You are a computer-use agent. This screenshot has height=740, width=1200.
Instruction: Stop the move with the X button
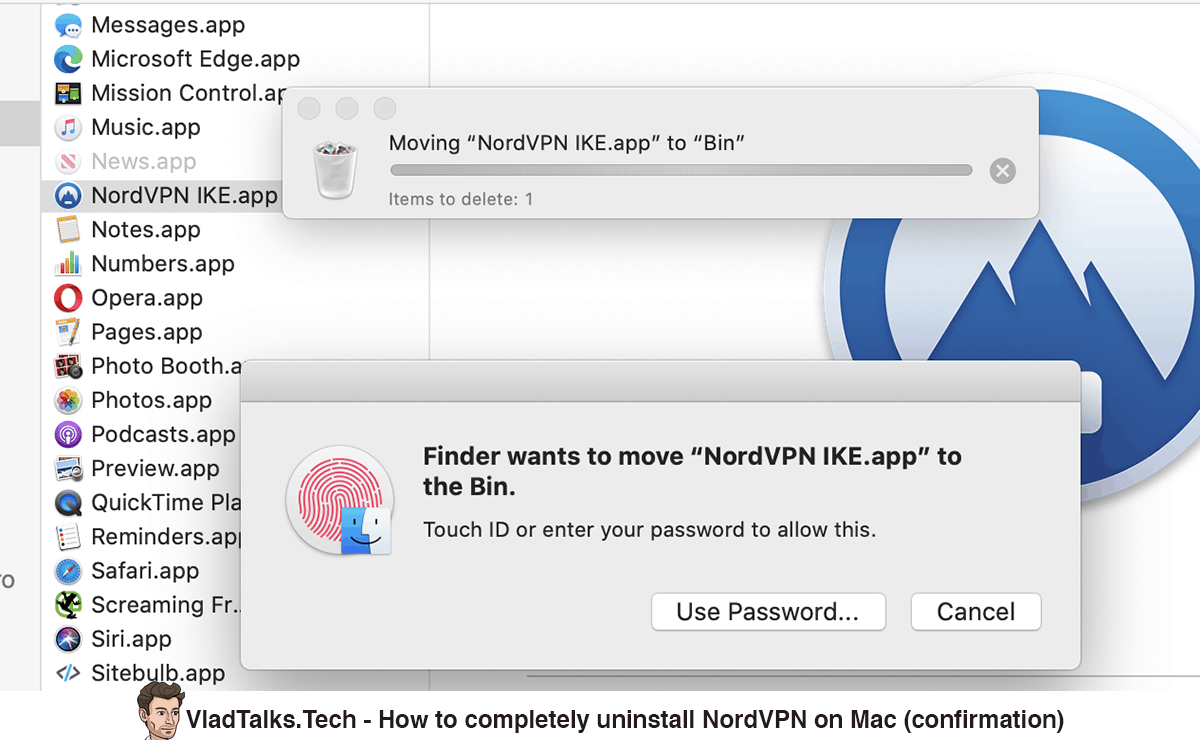(1003, 171)
